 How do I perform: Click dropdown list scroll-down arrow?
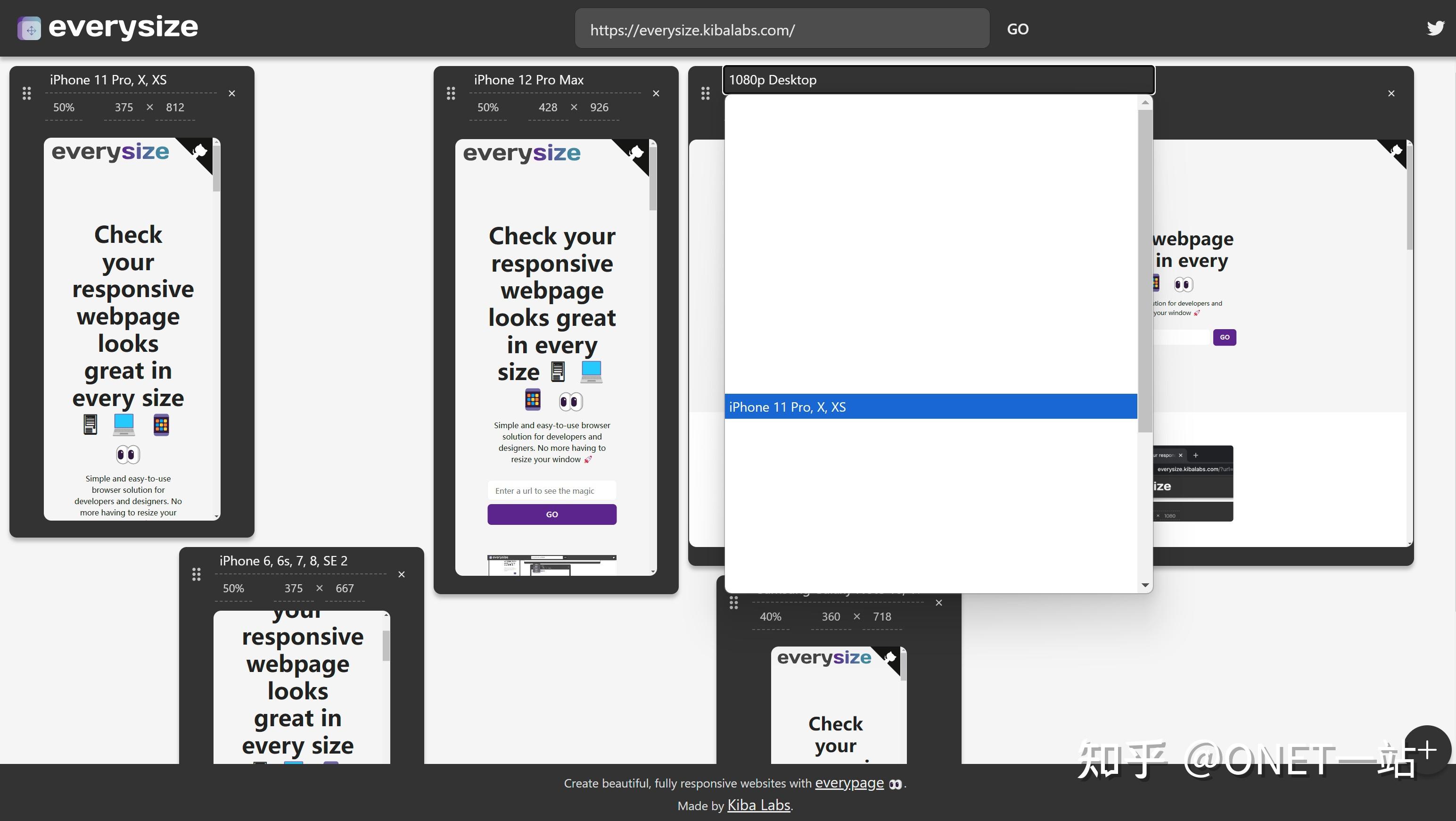click(x=1145, y=585)
